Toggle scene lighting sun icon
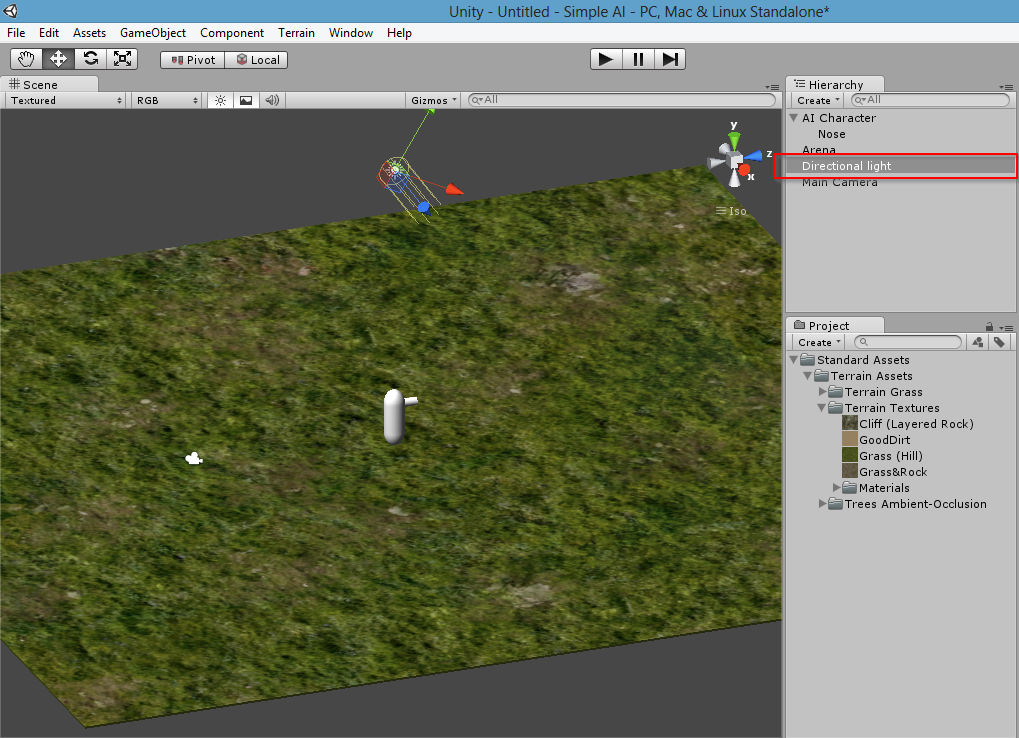 tap(221, 100)
